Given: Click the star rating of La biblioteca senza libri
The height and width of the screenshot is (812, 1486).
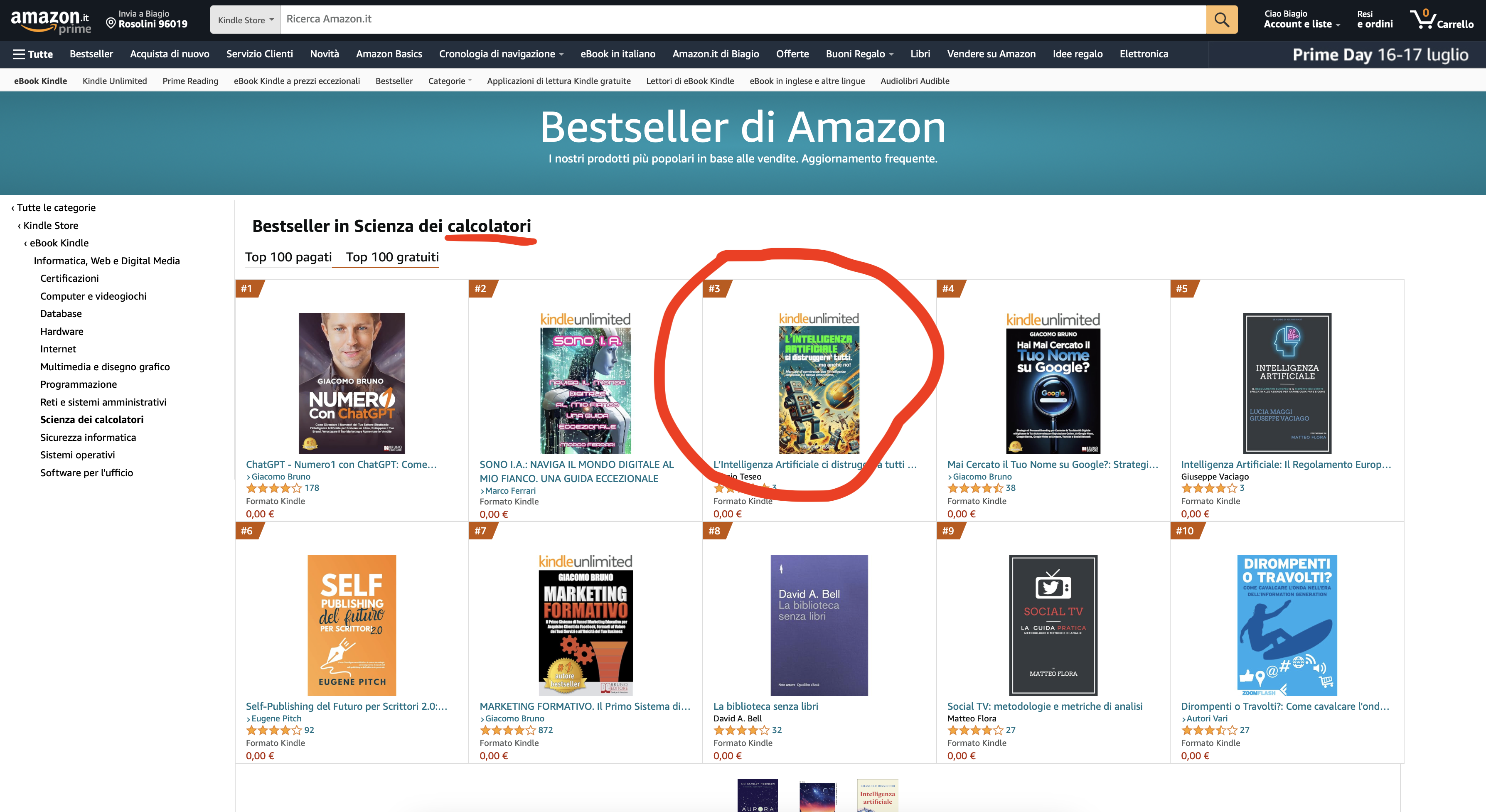Looking at the screenshot, I should (x=741, y=730).
